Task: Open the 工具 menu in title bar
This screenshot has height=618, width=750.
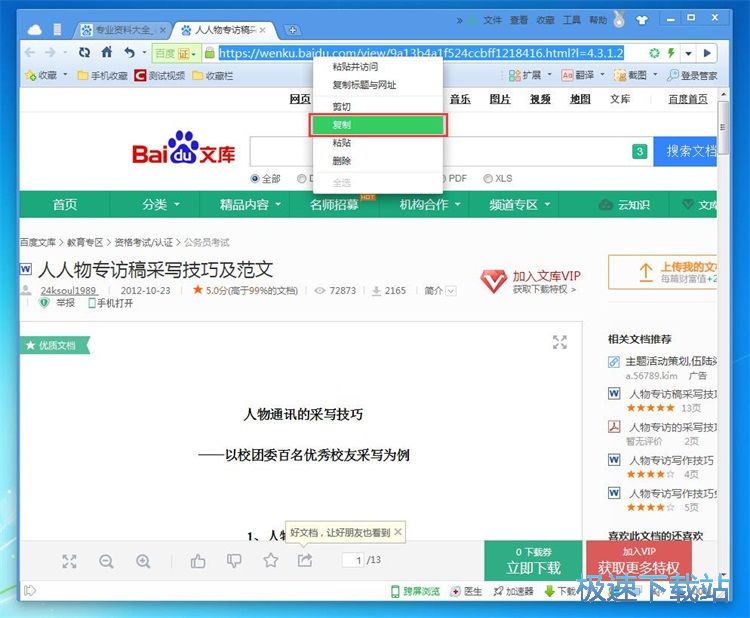Action: 572,20
